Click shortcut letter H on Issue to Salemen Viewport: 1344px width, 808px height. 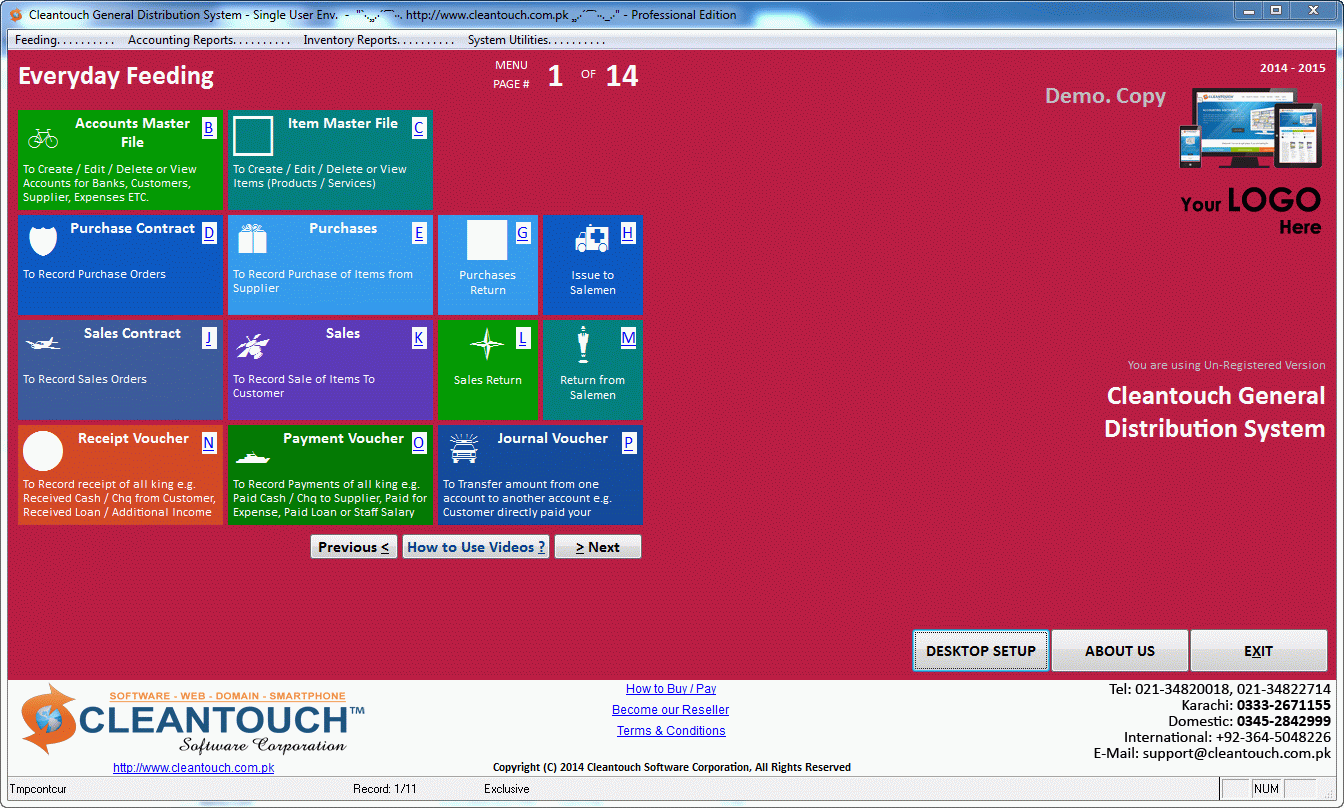[x=628, y=233]
